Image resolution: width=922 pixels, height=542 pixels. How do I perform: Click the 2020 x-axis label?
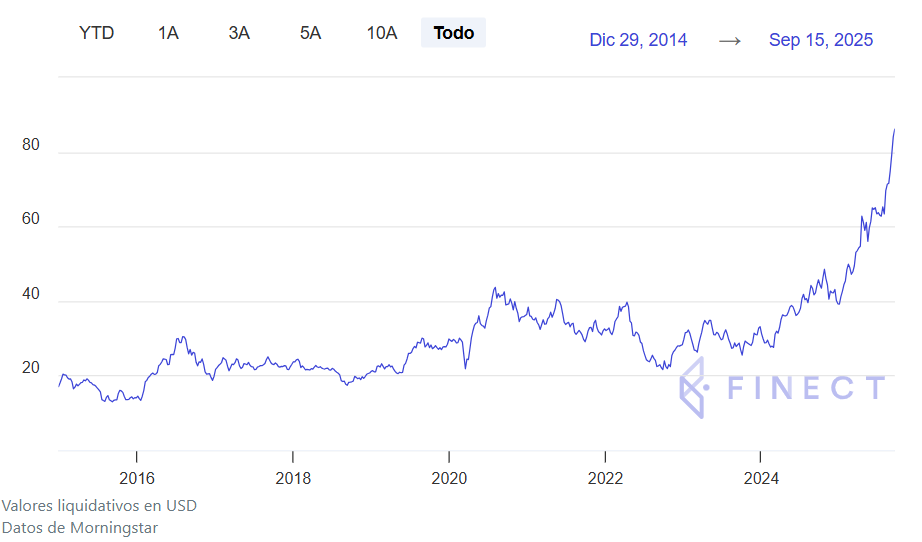click(448, 479)
